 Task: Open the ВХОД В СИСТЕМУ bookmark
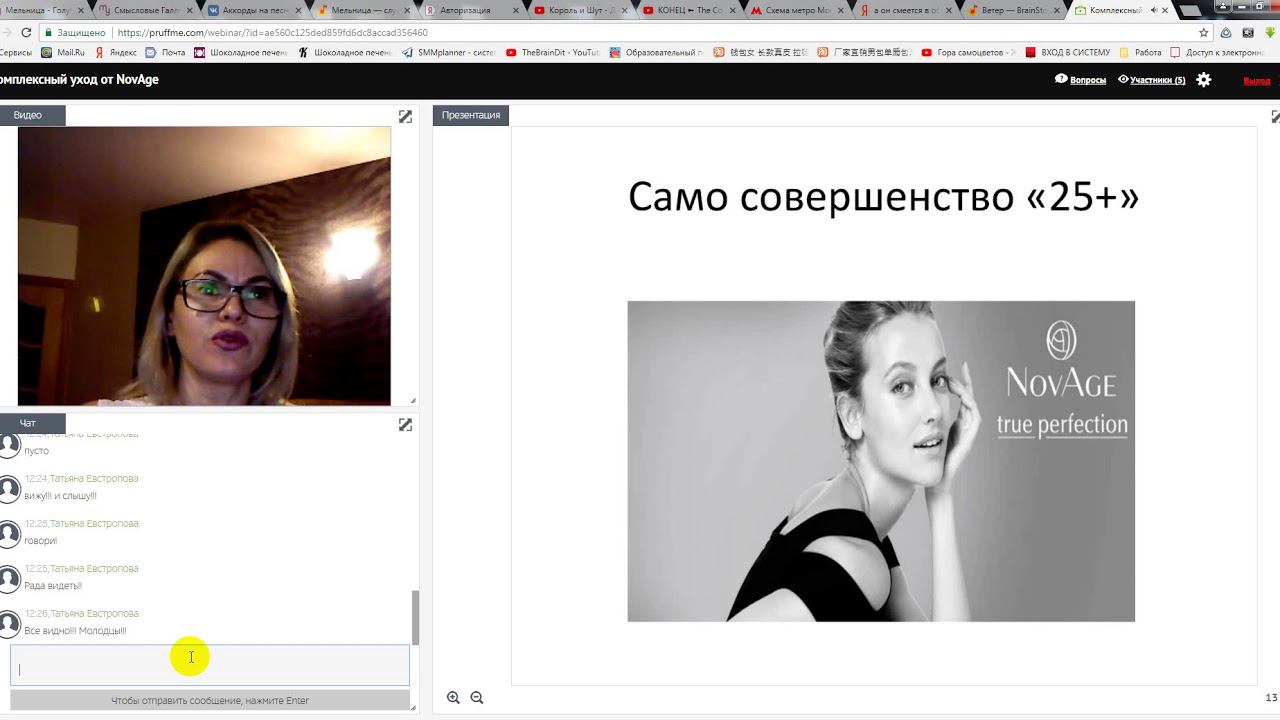click(x=1068, y=52)
